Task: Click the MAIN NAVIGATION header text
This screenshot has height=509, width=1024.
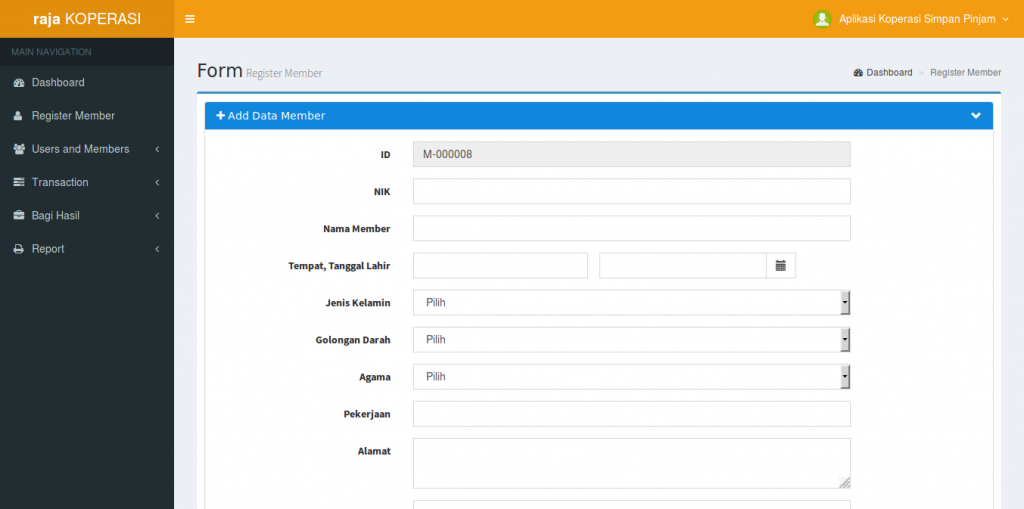Action: click(x=51, y=52)
